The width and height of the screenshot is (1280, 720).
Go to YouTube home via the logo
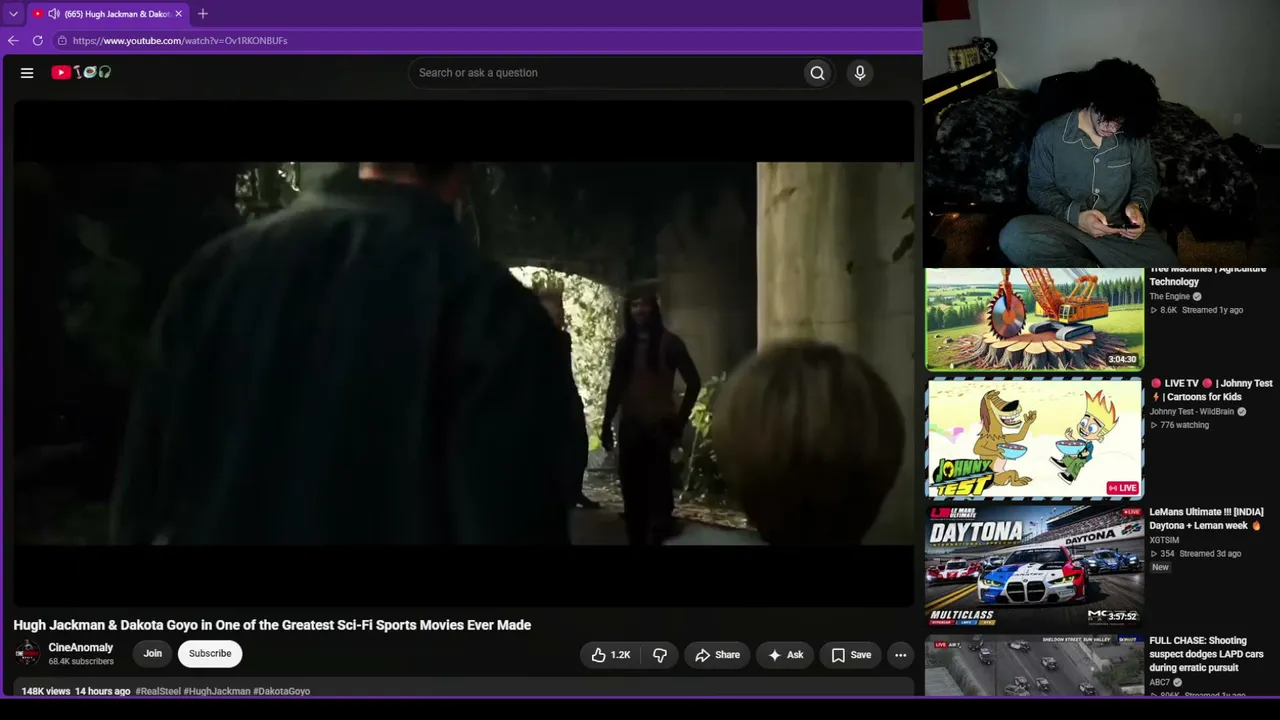[x=81, y=72]
